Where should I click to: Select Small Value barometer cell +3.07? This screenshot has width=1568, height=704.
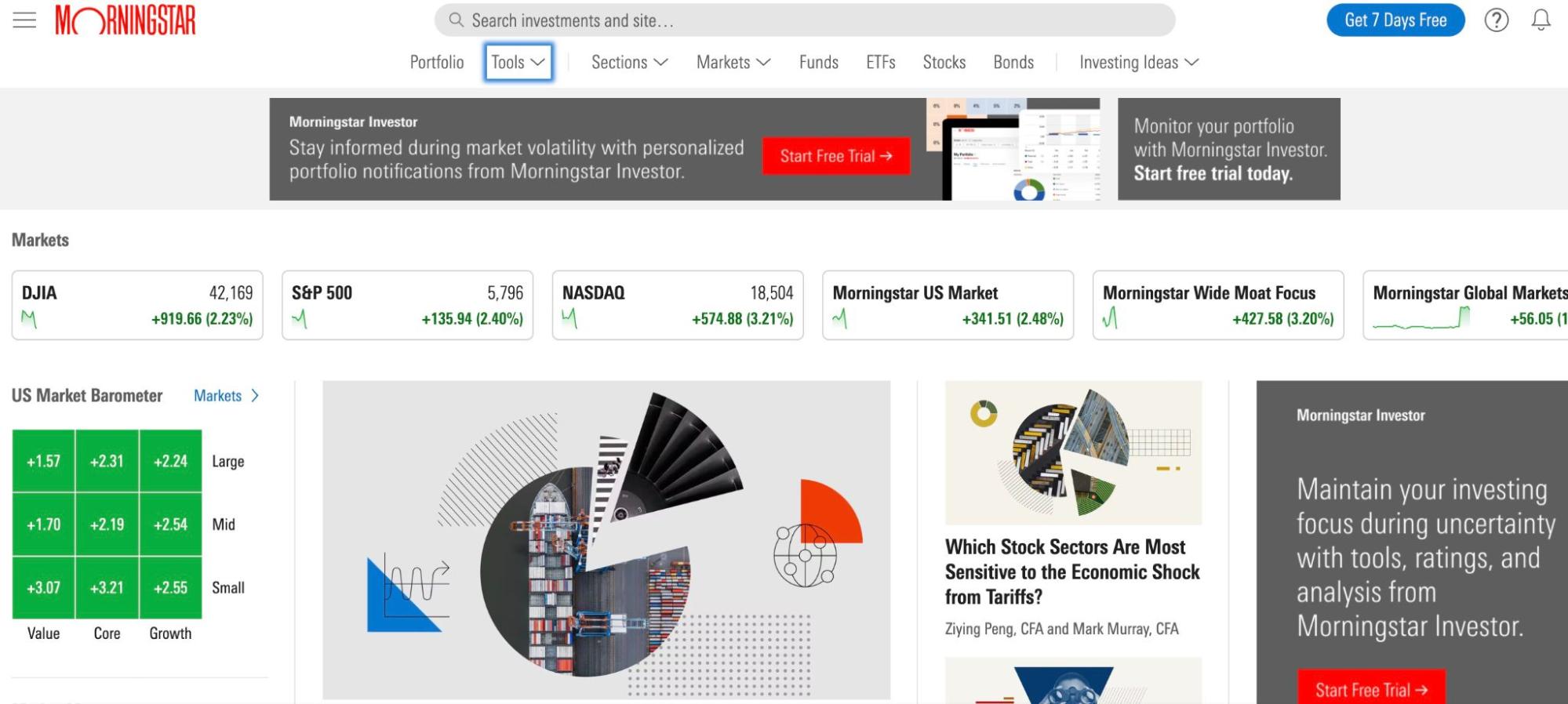(43, 588)
